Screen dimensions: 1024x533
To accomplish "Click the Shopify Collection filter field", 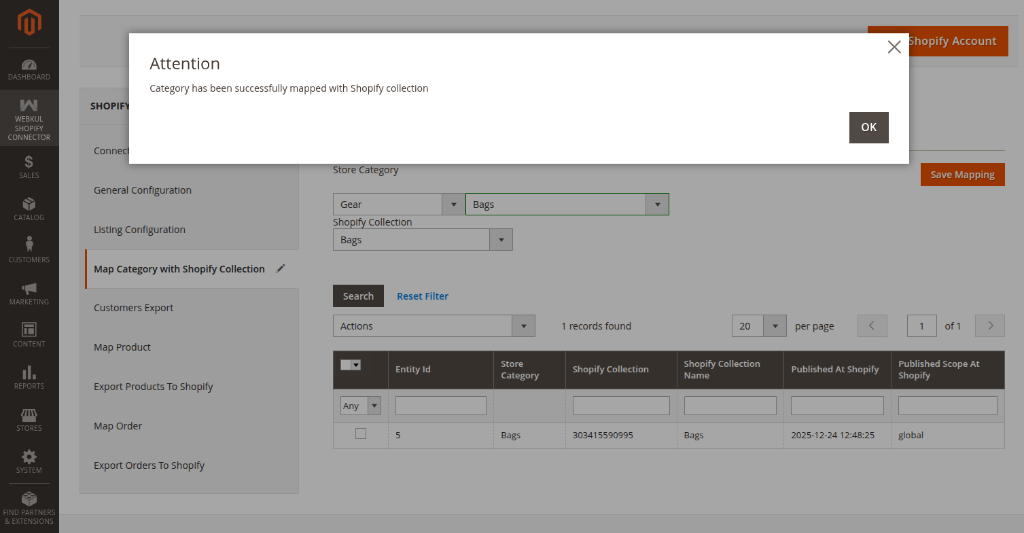I will (x=621, y=406).
